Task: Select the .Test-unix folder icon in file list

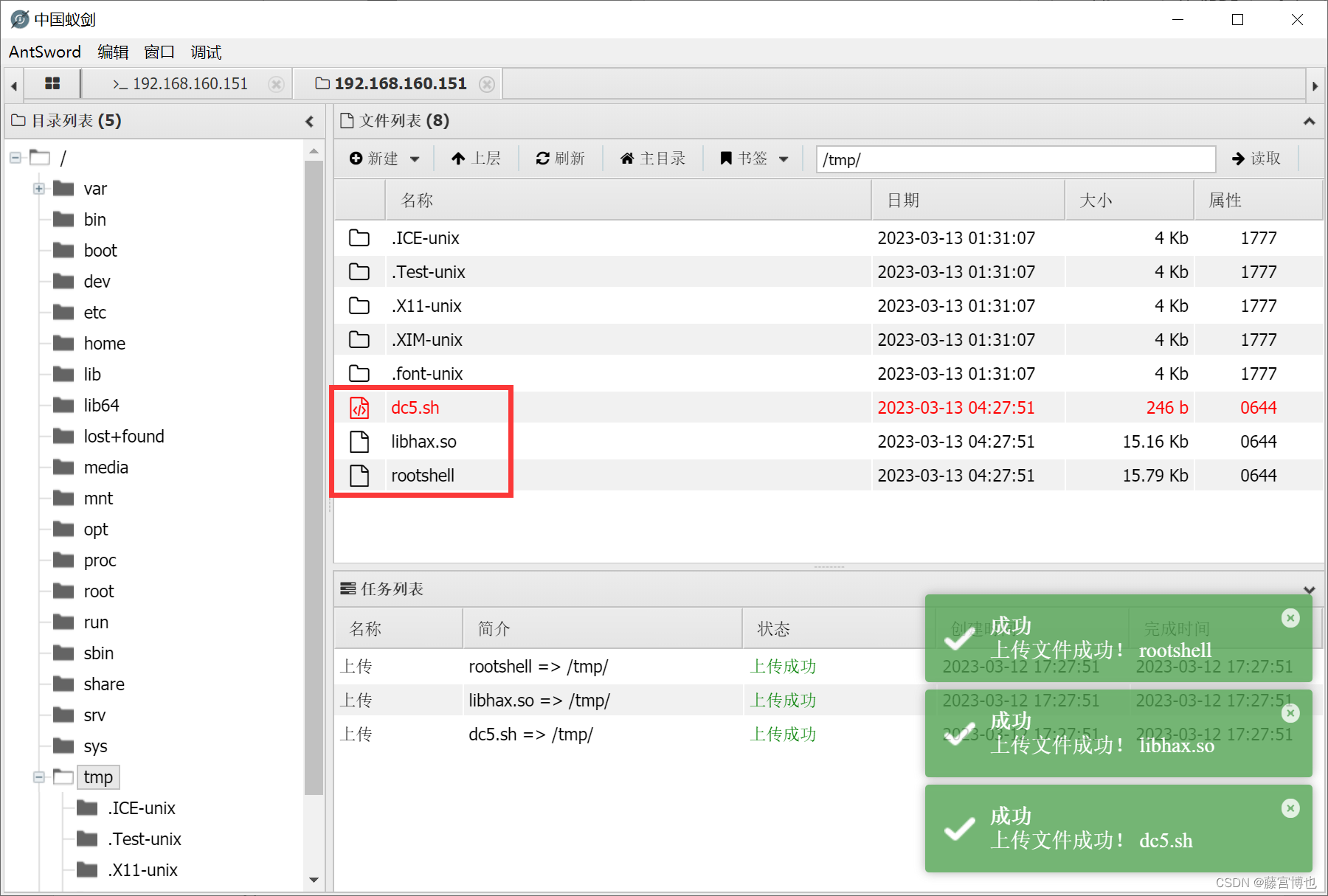Action: 359,272
